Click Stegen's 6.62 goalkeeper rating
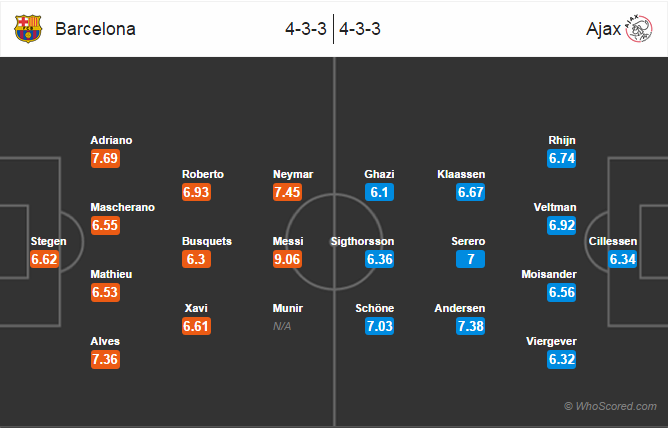The image size is (668, 428). 44,259
